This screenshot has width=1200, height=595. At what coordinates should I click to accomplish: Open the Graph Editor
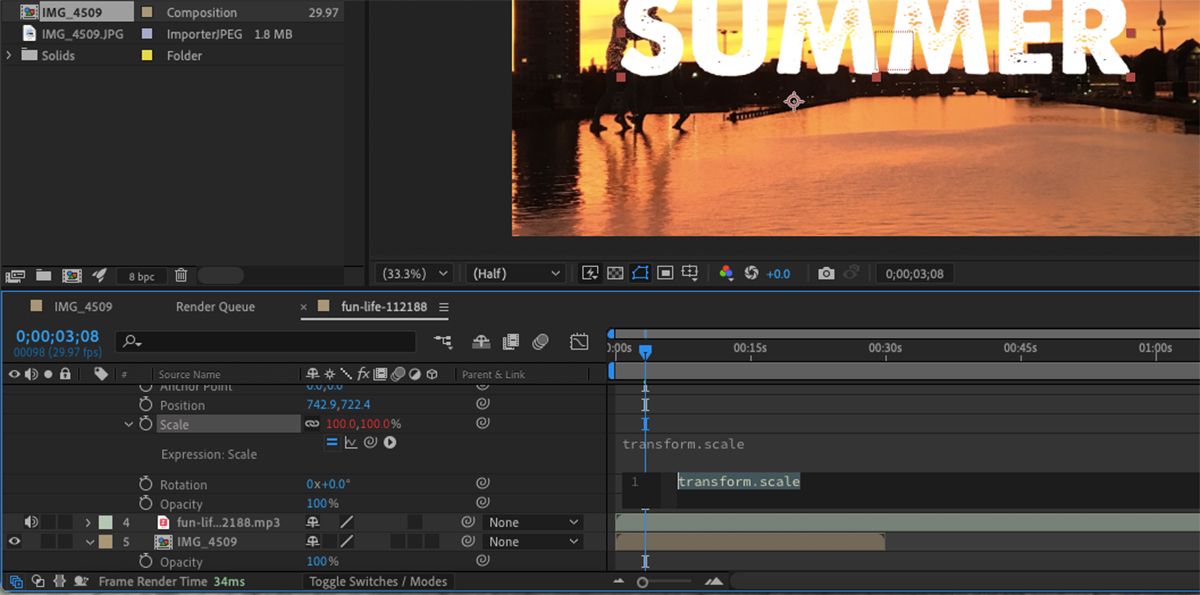tap(579, 341)
